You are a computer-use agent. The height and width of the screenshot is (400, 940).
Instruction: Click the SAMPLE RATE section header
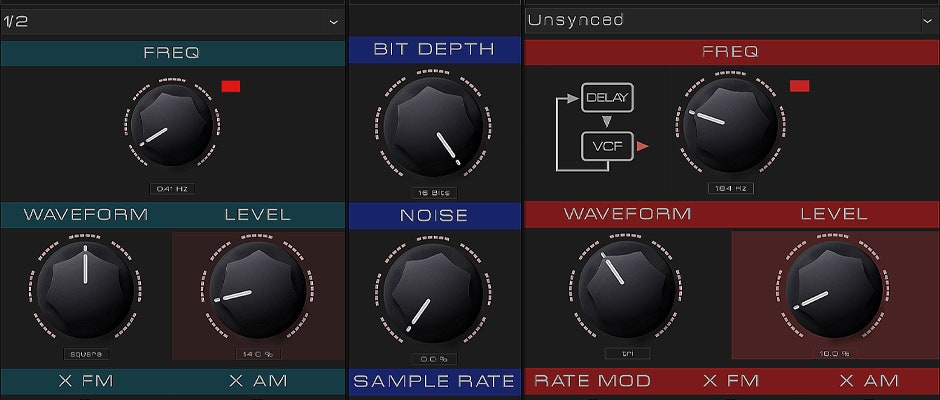434,381
